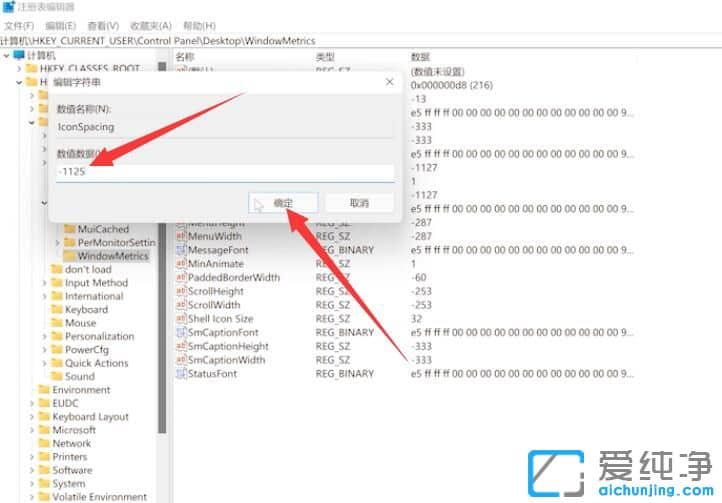
Task: Select the Network folder icon
Action: click(44, 443)
